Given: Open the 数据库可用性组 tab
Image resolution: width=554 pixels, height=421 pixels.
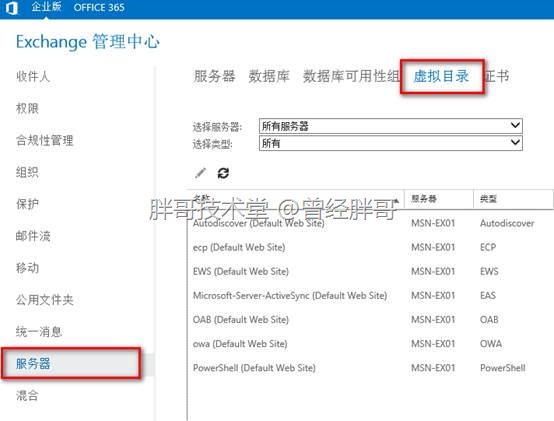Looking at the screenshot, I should (351, 76).
